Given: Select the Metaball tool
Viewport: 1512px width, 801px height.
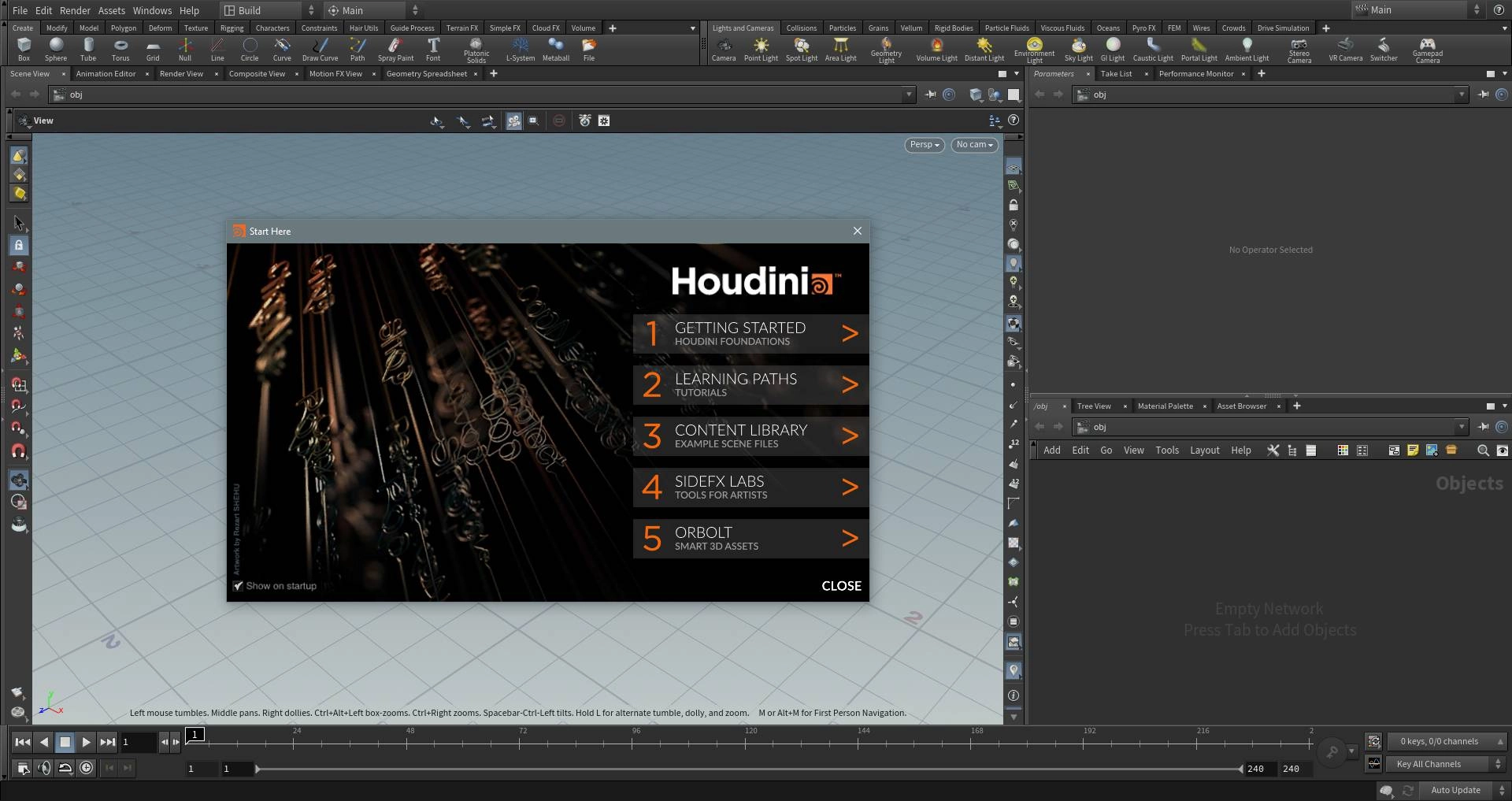Looking at the screenshot, I should pos(556,49).
